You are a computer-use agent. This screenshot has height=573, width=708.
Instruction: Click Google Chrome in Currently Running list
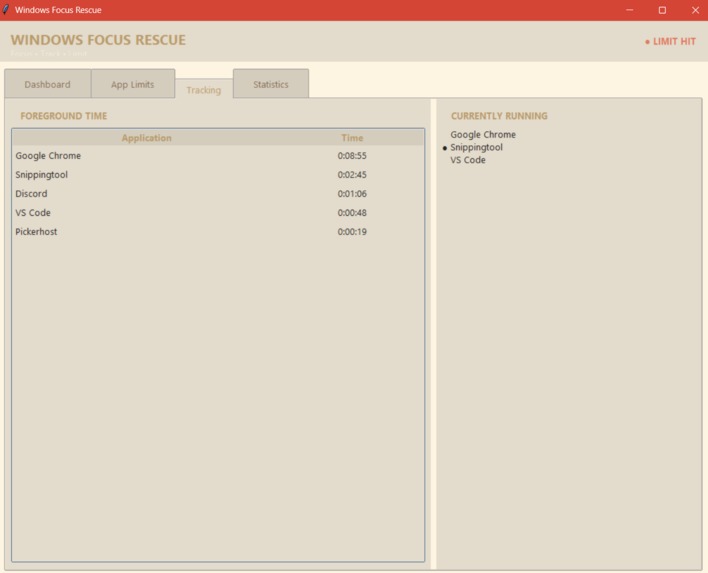pos(483,135)
